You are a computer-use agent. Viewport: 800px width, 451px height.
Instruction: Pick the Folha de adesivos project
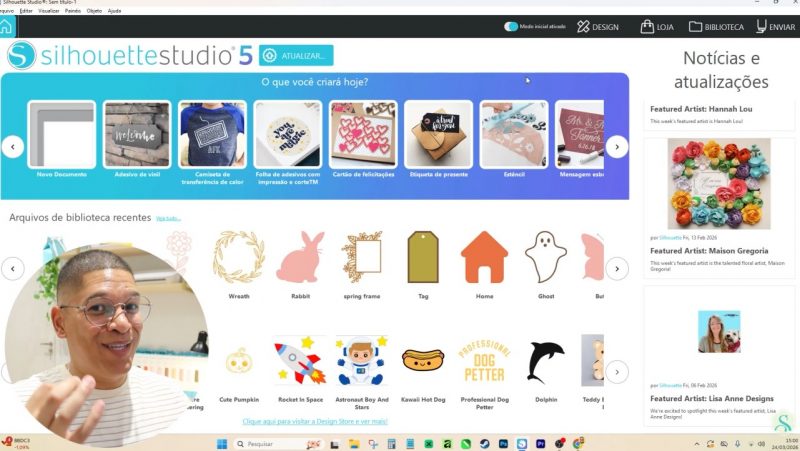pyautogui.click(x=288, y=134)
